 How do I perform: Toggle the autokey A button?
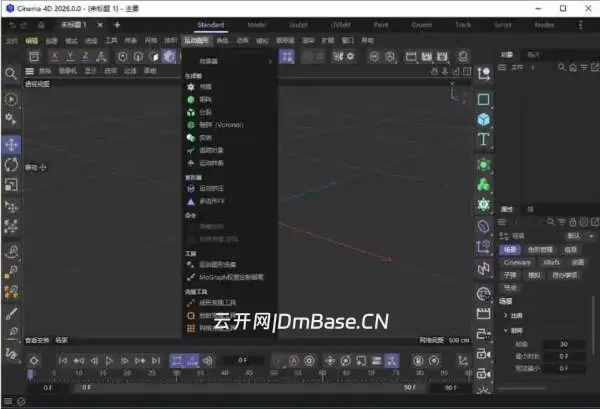(293, 360)
